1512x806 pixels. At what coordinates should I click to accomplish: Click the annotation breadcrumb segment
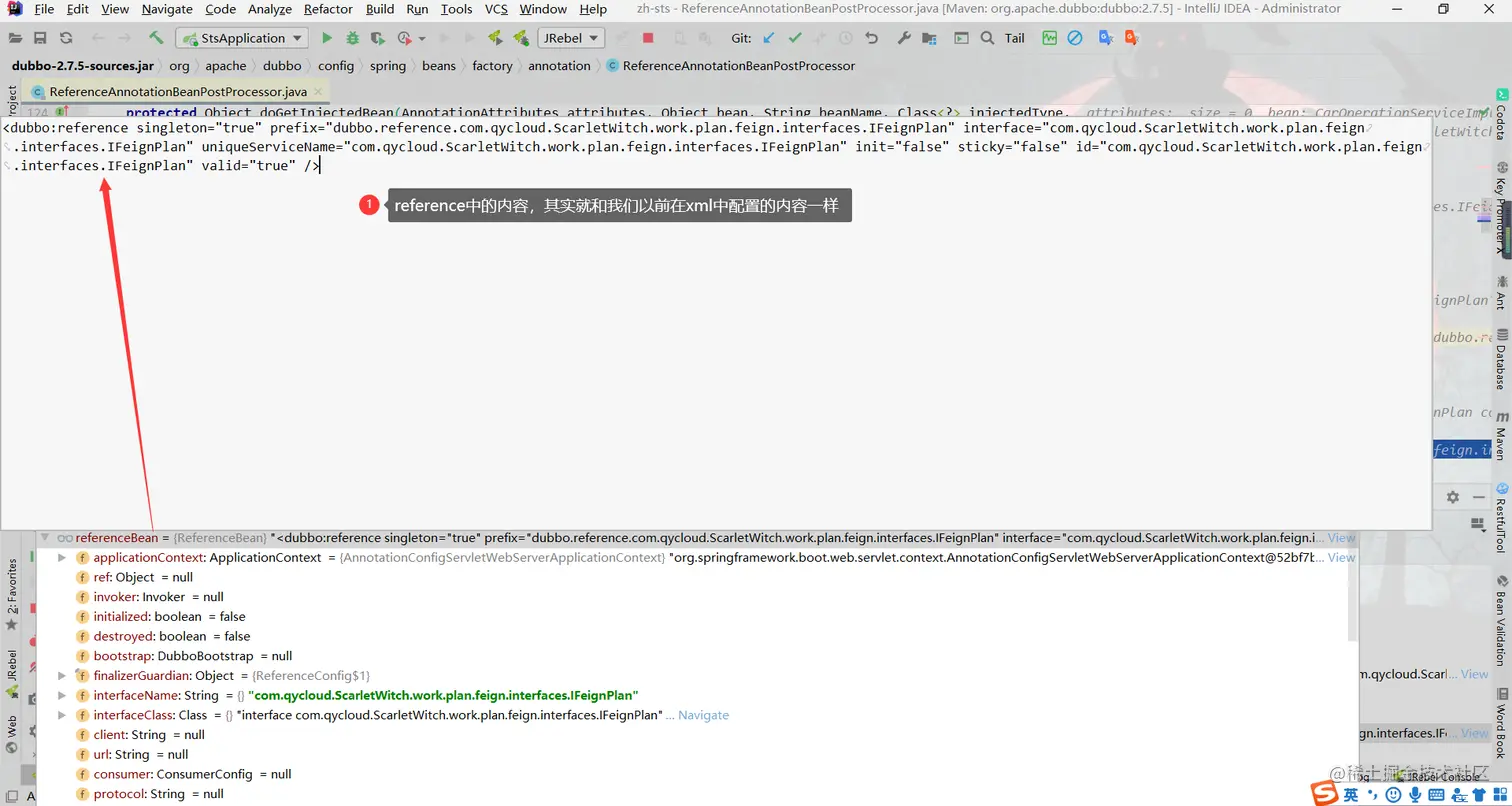[x=559, y=66]
